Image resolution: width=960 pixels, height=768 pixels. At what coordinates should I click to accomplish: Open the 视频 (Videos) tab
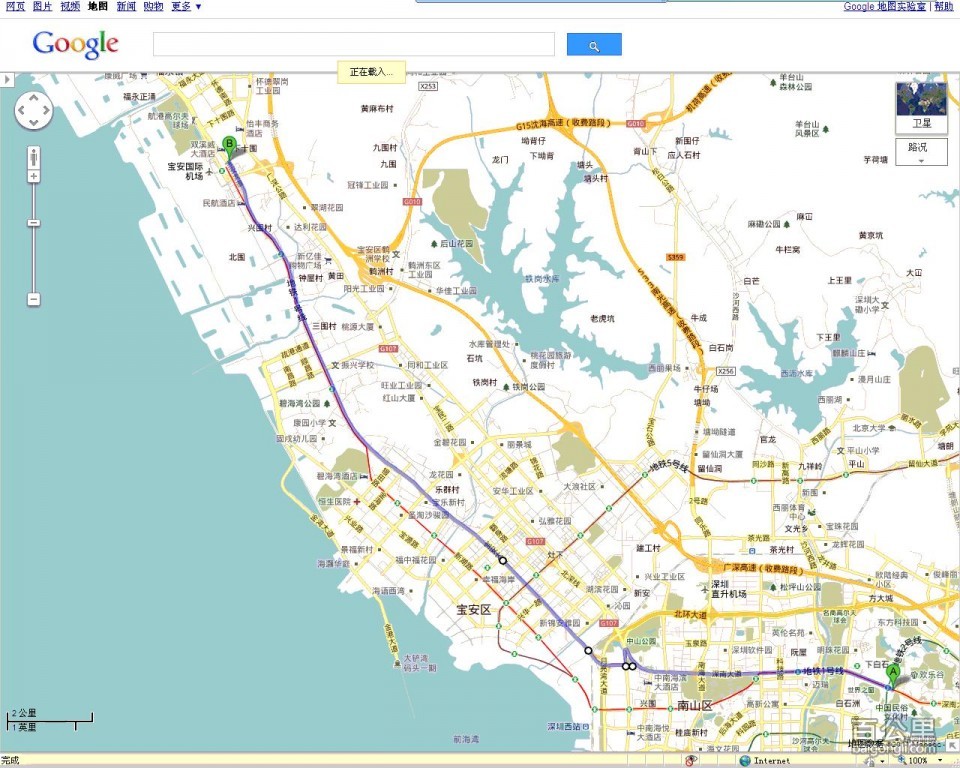point(70,6)
